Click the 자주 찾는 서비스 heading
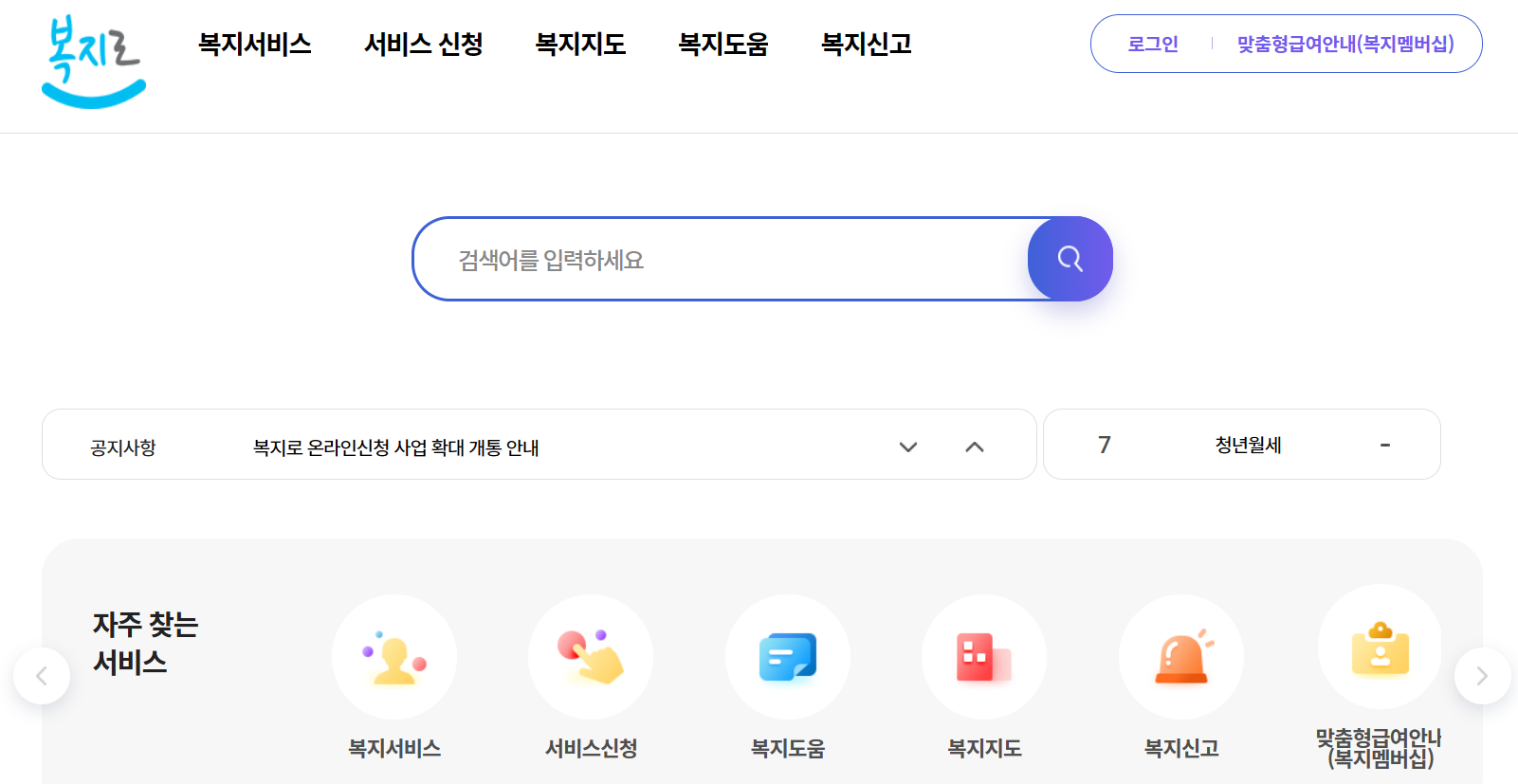The width and height of the screenshot is (1518, 784). tap(145, 643)
